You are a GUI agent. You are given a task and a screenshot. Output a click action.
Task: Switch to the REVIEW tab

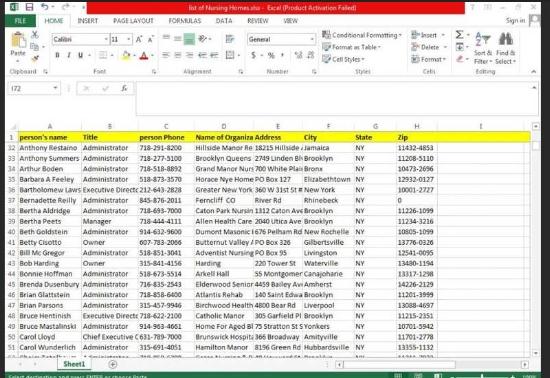coord(258,21)
